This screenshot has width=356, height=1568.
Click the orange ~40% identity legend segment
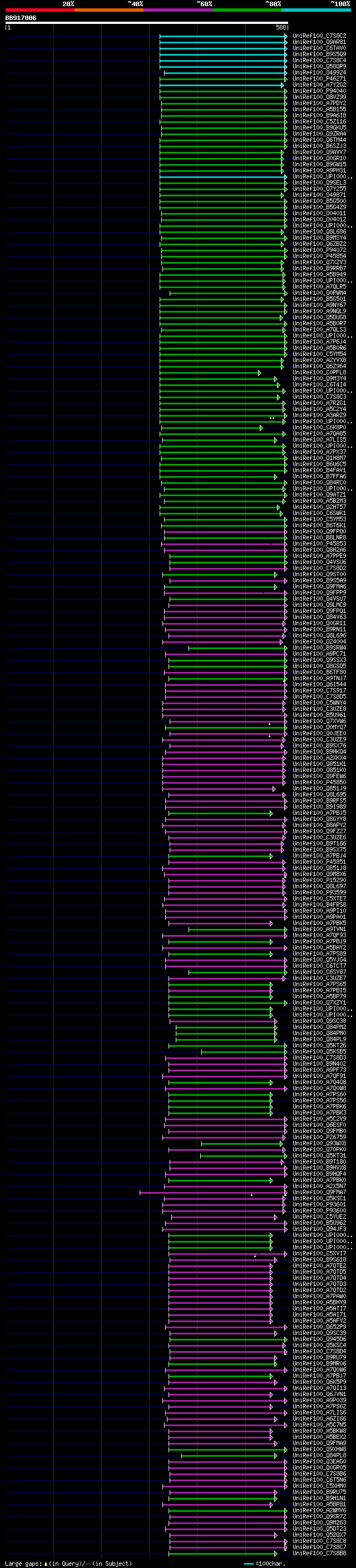[x=109, y=10]
